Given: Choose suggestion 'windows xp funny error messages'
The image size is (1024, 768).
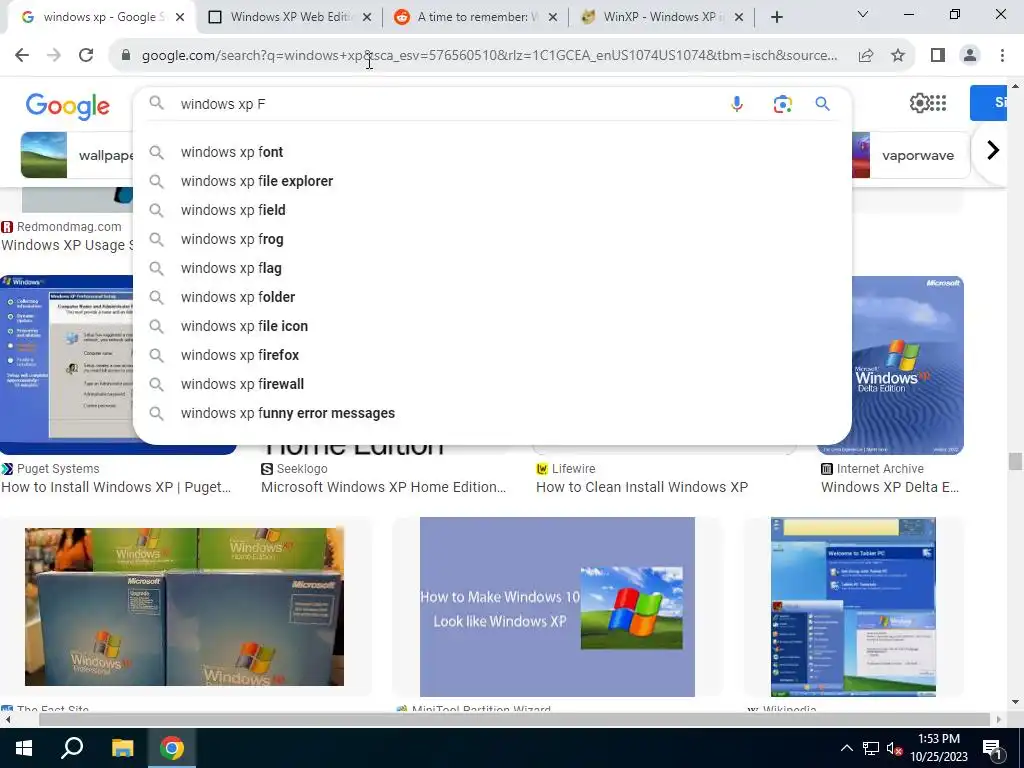Looking at the screenshot, I should pyautogui.click(x=492, y=413).
